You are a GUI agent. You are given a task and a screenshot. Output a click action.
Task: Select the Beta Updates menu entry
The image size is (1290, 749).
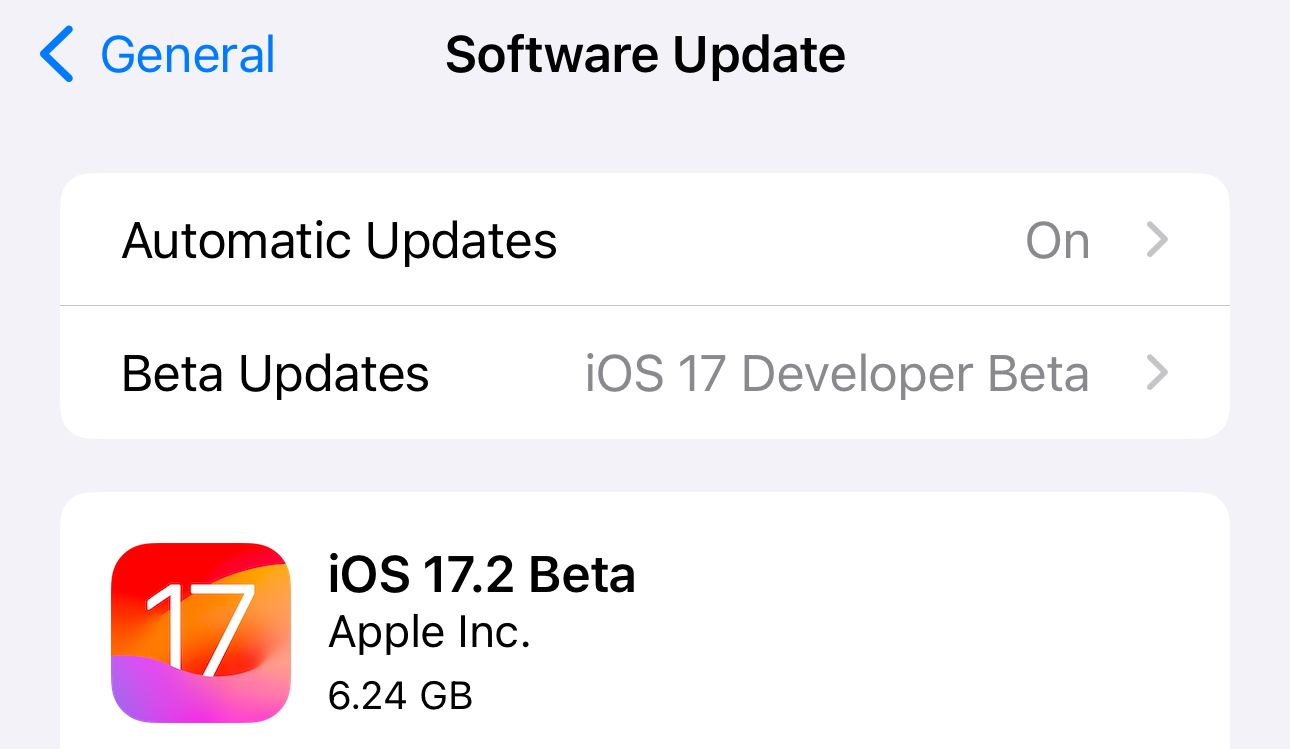click(275, 373)
